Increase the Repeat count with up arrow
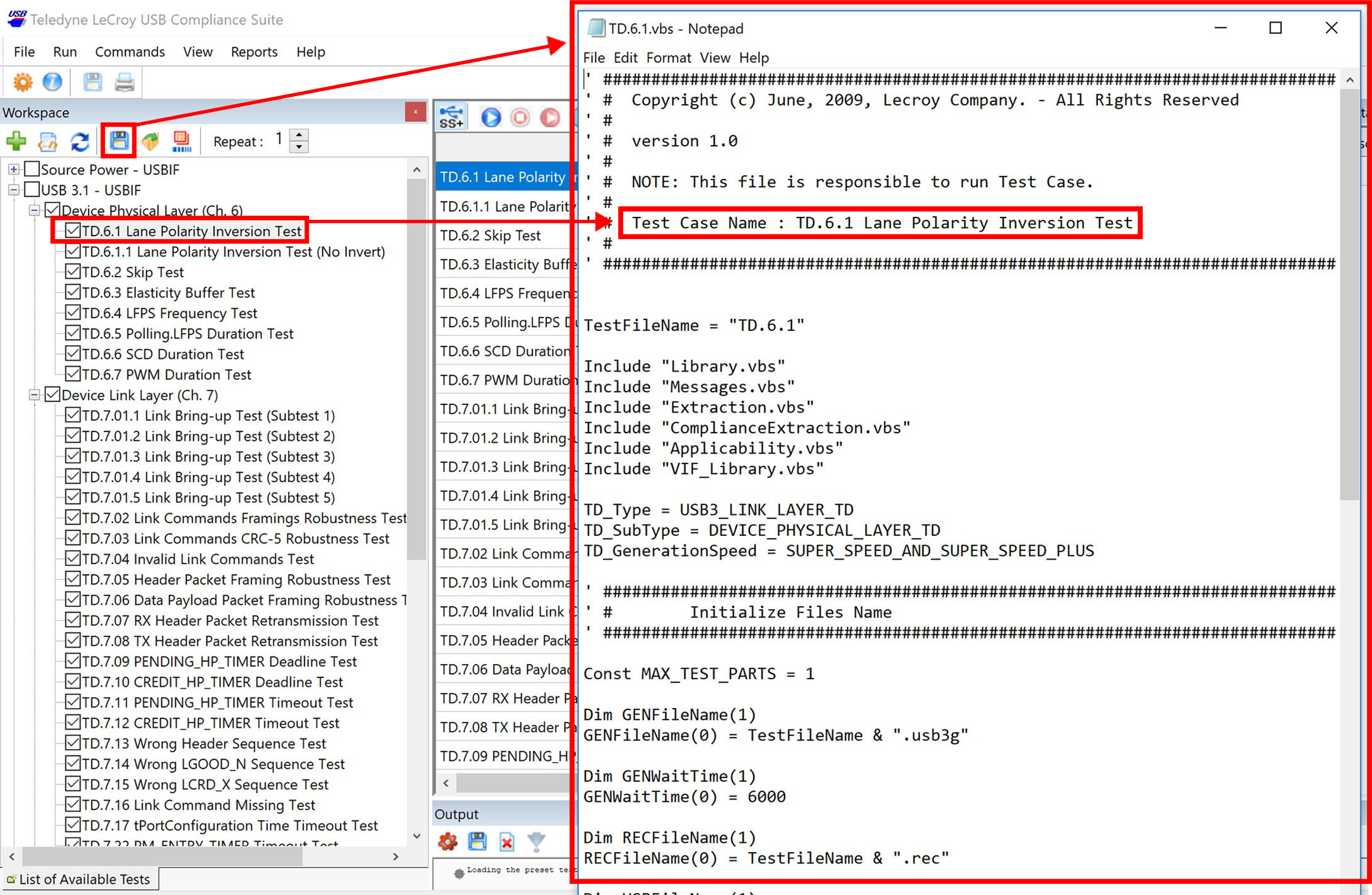1372x895 pixels. pyautogui.click(x=299, y=135)
